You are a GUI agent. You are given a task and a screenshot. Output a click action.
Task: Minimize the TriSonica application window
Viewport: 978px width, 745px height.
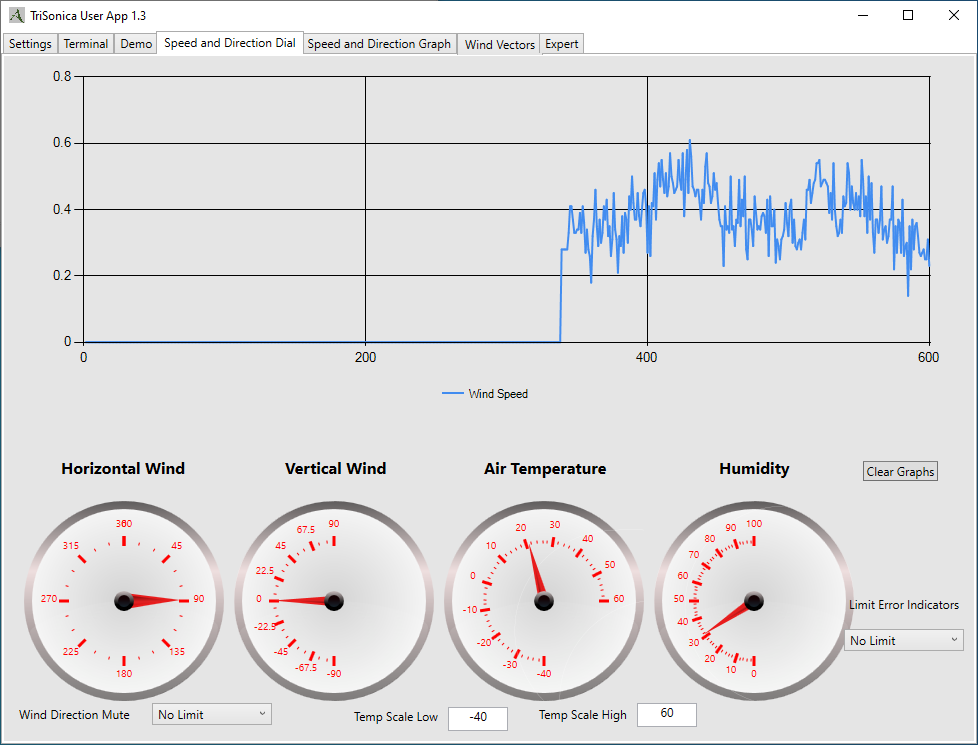pos(862,15)
